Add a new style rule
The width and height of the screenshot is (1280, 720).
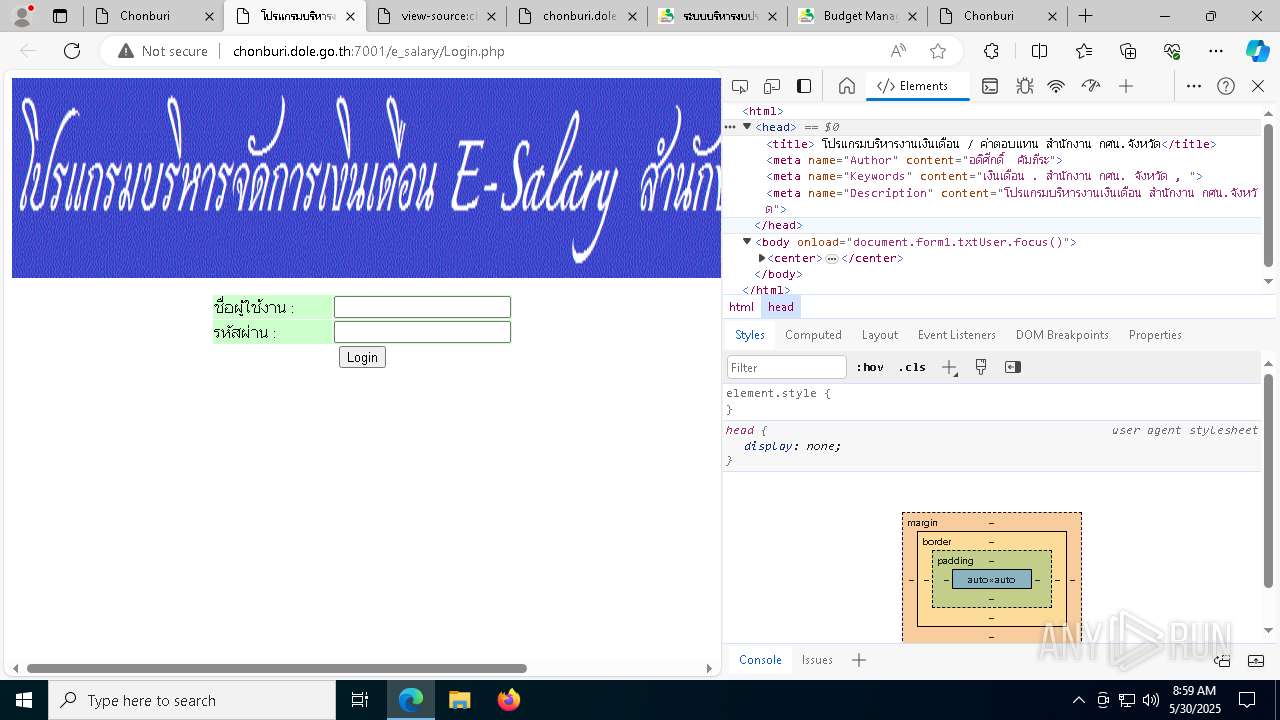click(x=949, y=367)
